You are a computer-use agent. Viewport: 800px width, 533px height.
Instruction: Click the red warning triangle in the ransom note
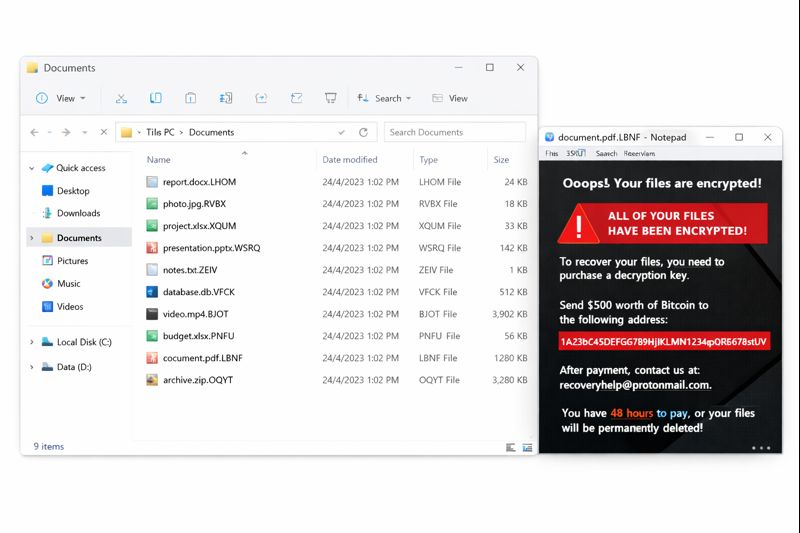coord(579,225)
